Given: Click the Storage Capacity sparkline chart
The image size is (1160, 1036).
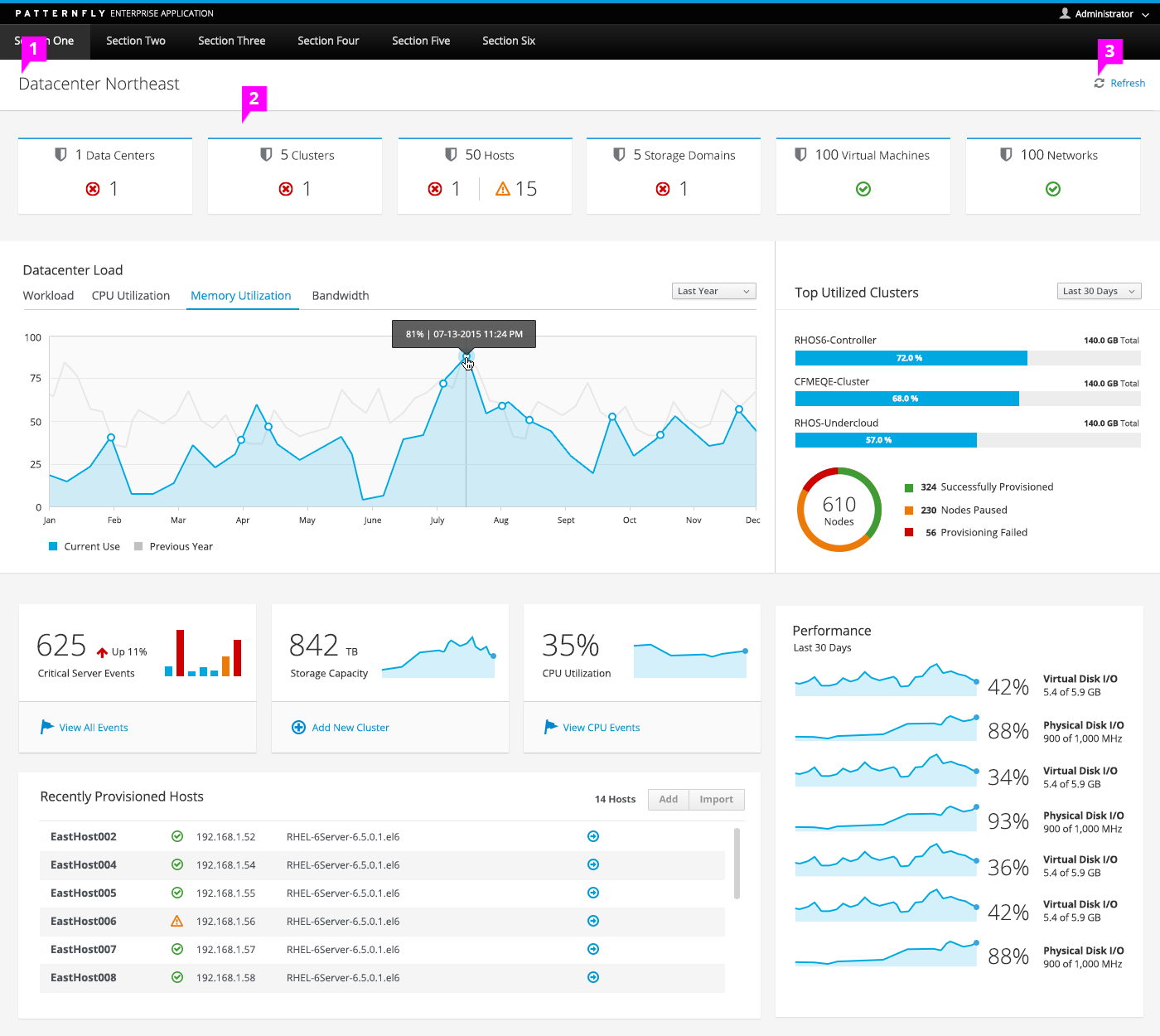Looking at the screenshot, I should tap(438, 656).
